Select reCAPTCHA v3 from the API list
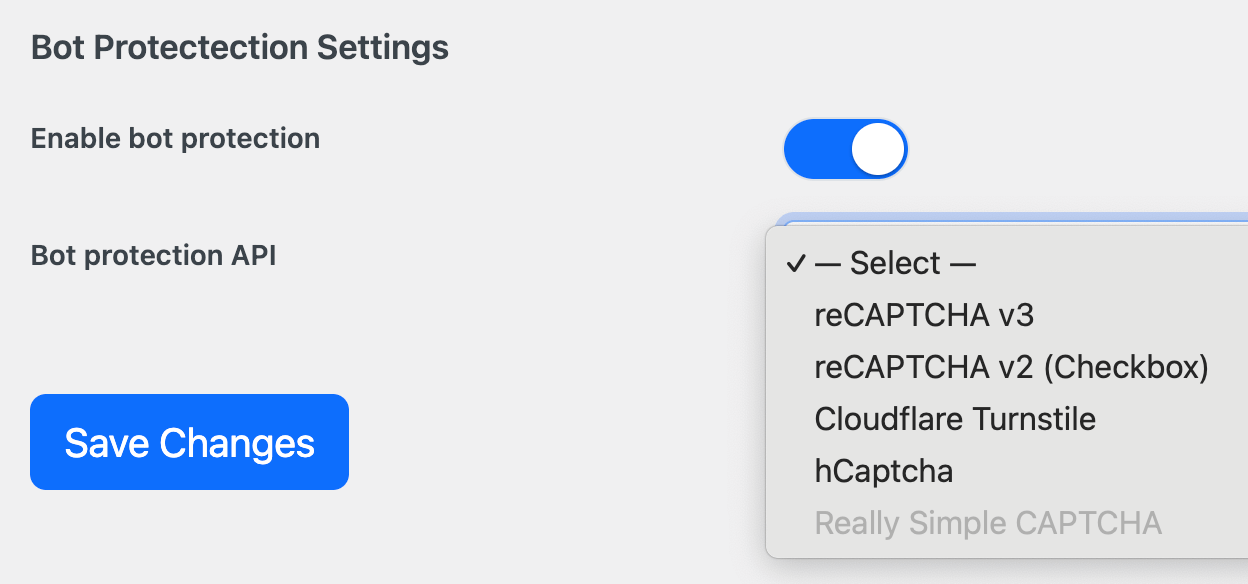This screenshot has width=1248, height=584. pyautogui.click(x=924, y=316)
